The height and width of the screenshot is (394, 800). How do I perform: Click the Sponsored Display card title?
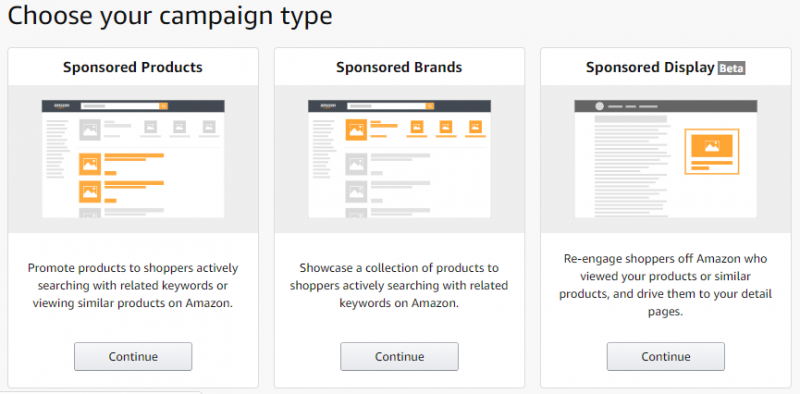(x=650, y=68)
